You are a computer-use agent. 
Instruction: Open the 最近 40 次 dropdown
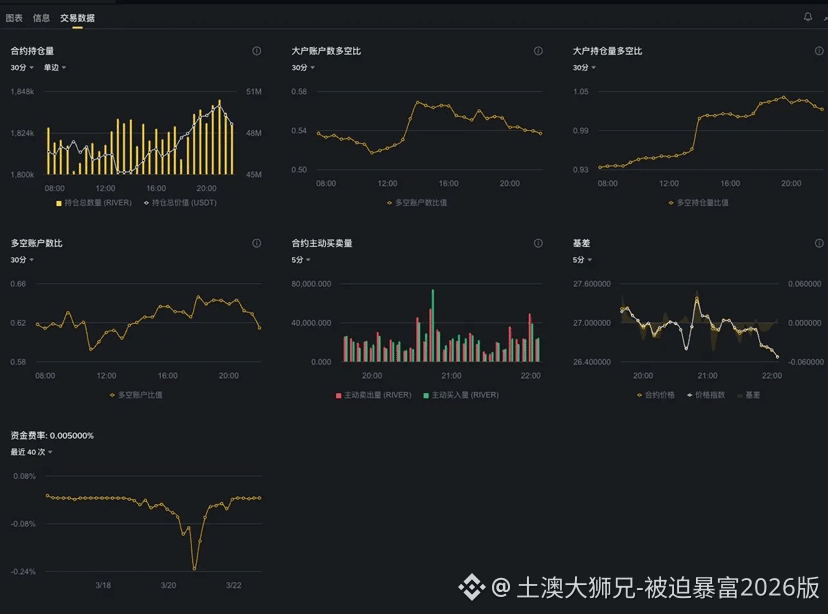[x=31, y=452]
